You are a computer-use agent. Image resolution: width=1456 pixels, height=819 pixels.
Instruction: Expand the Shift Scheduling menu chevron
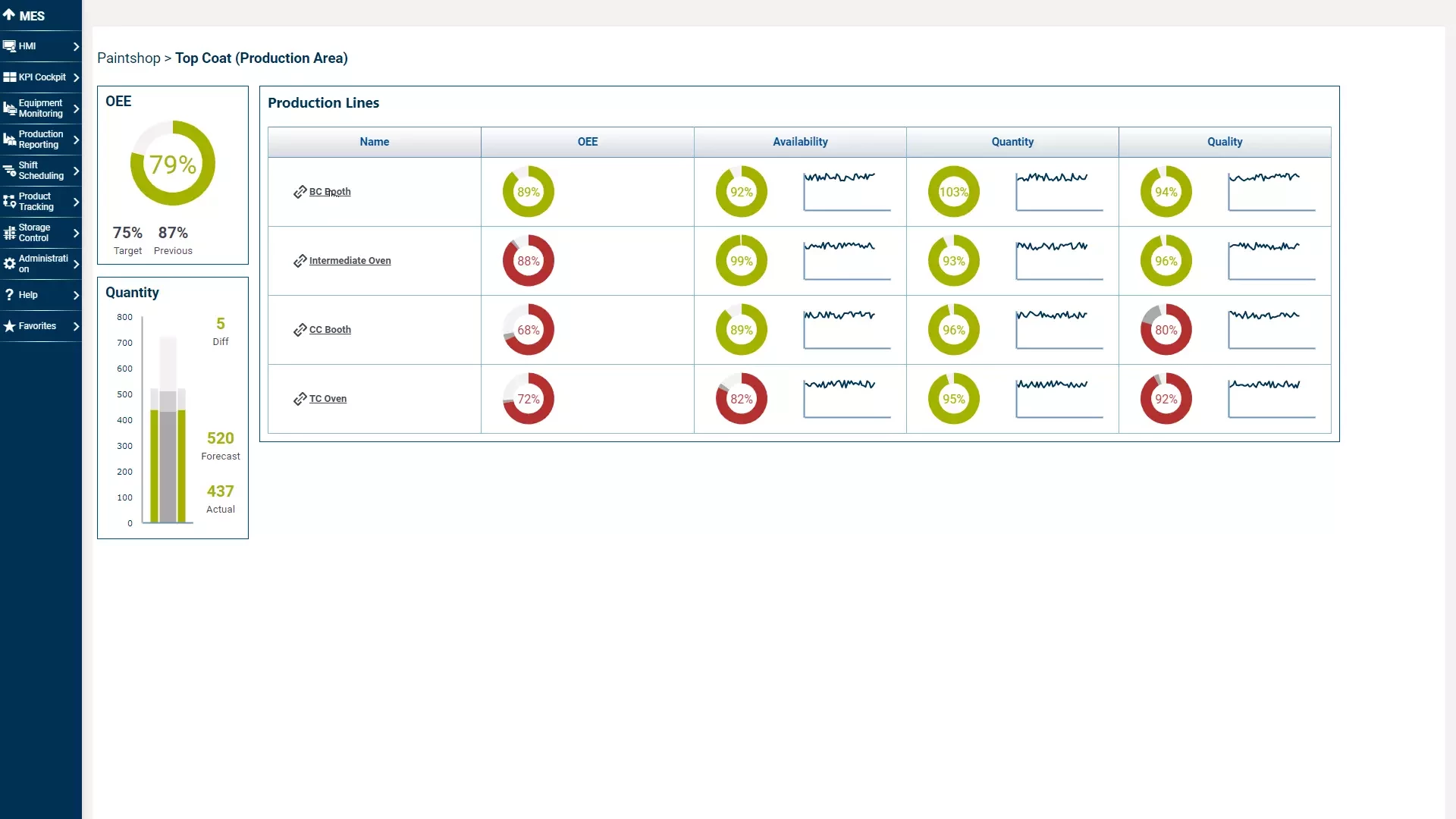click(76, 171)
